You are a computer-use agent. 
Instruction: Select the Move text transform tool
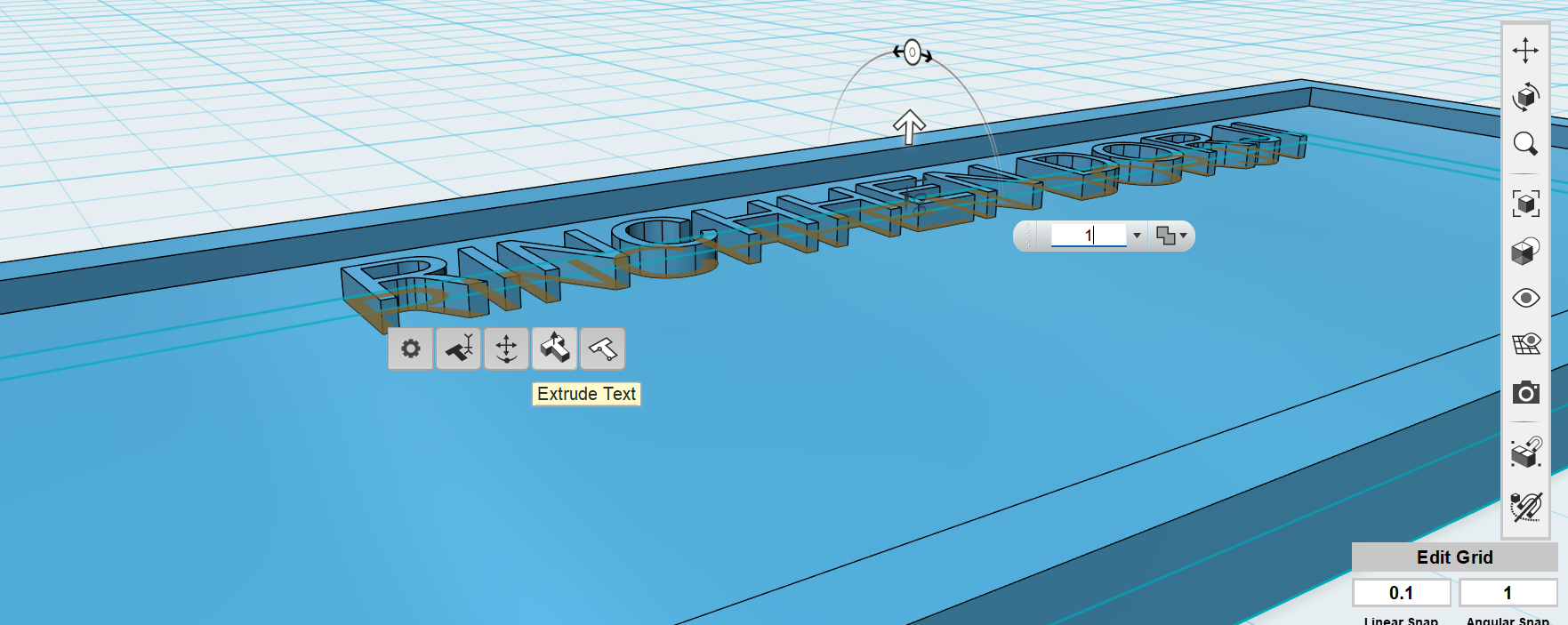507,349
